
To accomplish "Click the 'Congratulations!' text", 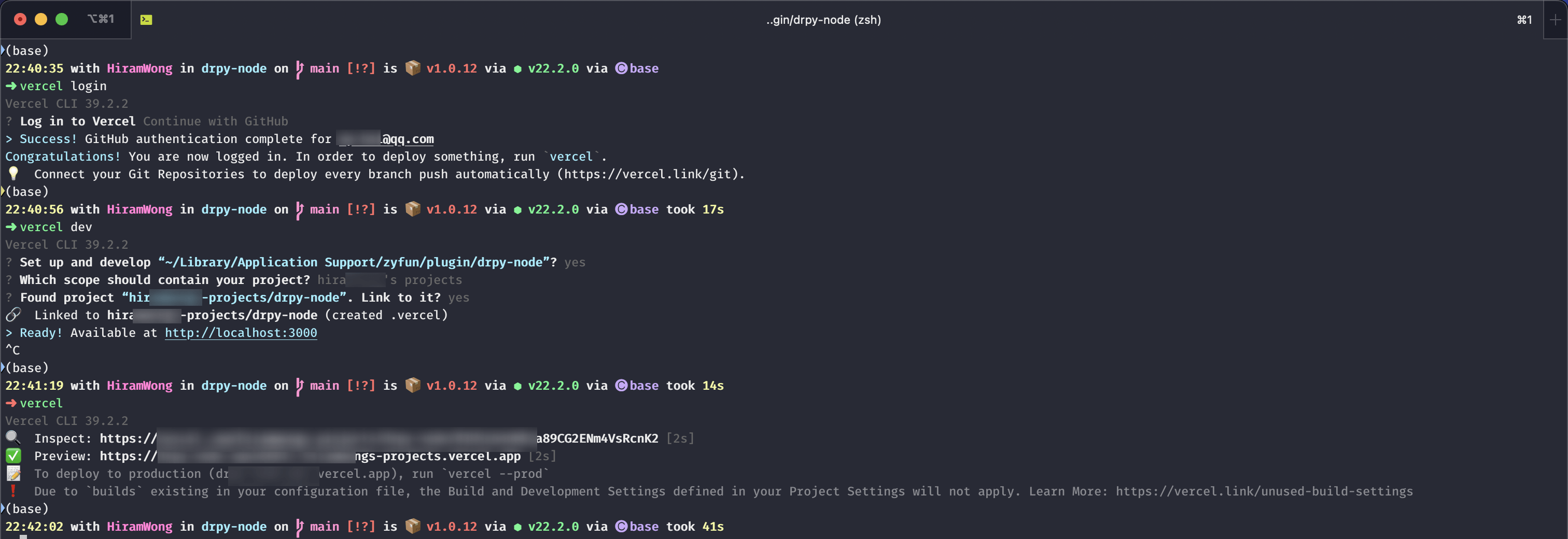I will click(63, 157).
